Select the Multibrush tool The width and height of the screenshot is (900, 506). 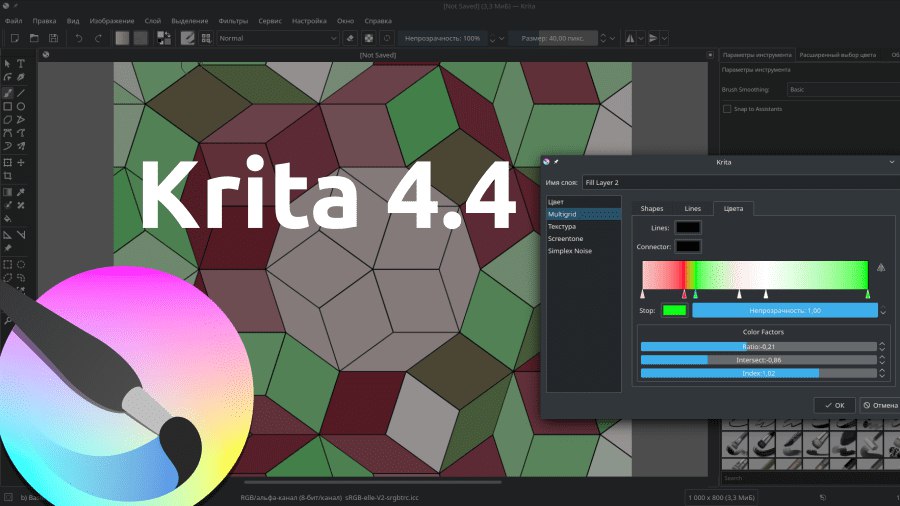tap(21, 146)
